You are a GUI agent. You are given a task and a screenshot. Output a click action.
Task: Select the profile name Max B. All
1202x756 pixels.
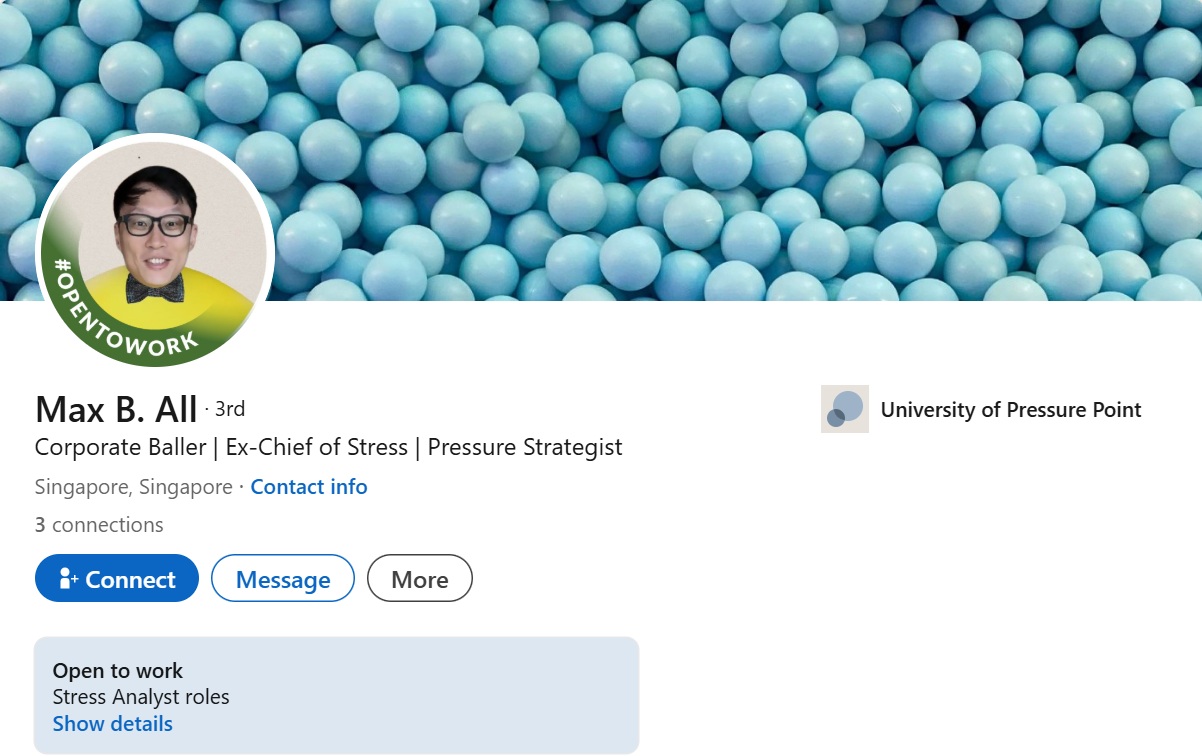pyautogui.click(x=117, y=409)
